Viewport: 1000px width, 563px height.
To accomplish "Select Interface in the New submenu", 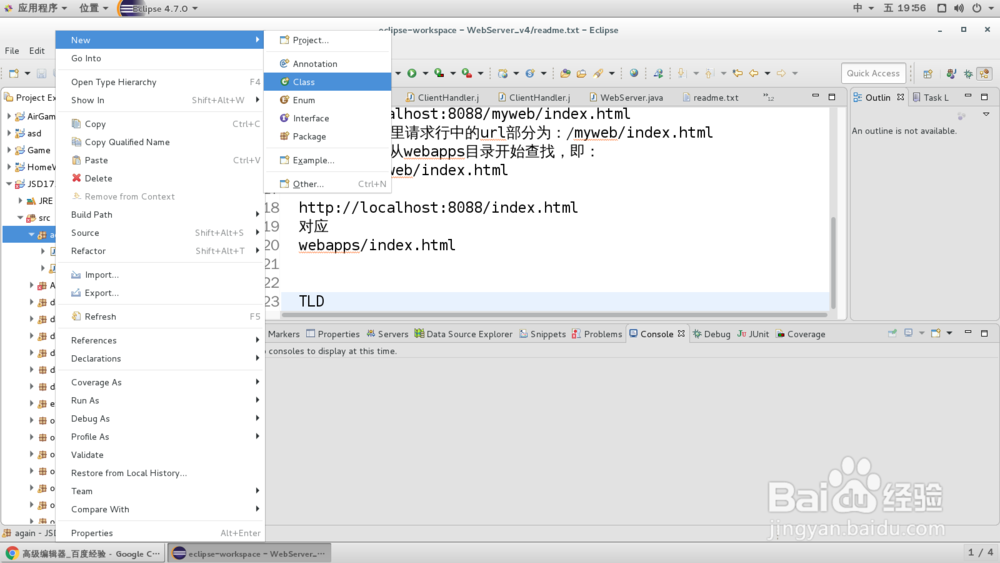I will pos(327,118).
